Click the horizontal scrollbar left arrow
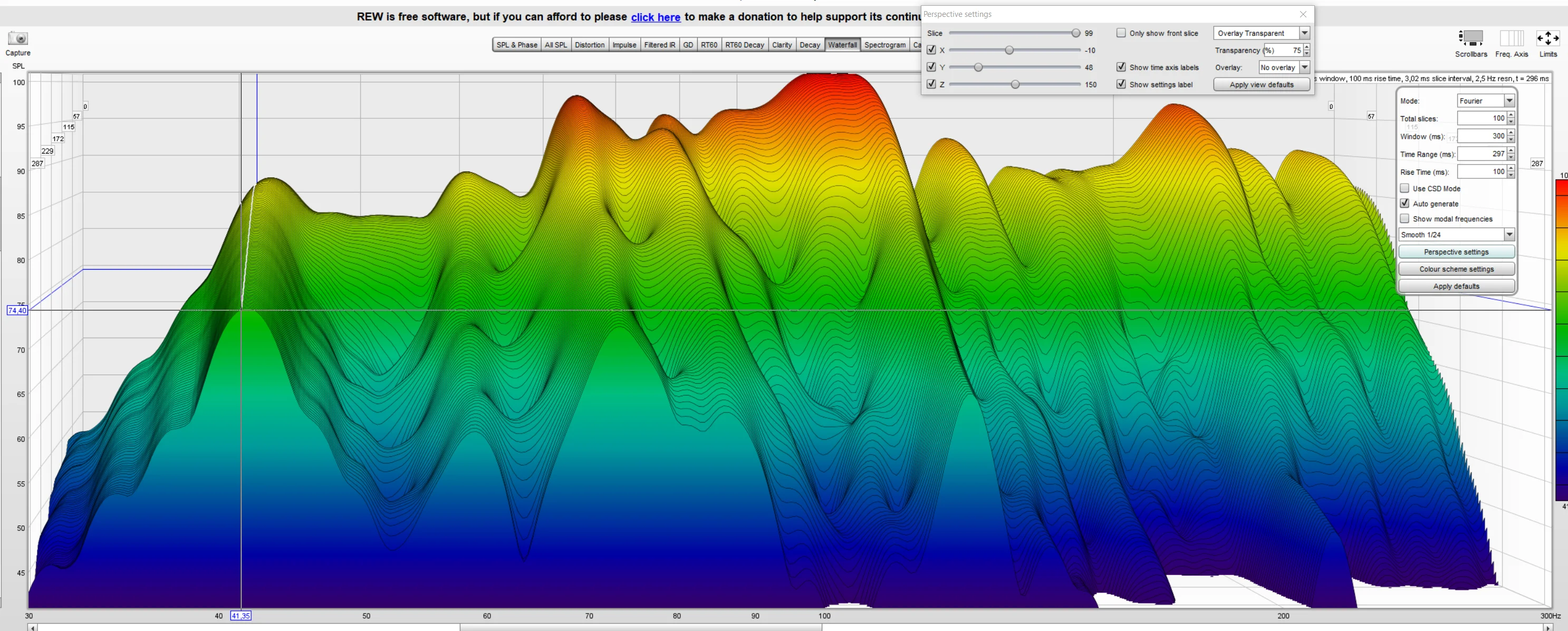 pyautogui.click(x=32, y=627)
